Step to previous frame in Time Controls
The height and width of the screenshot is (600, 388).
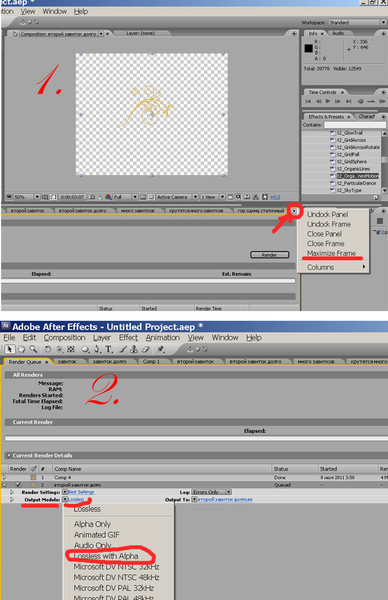(318, 101)
